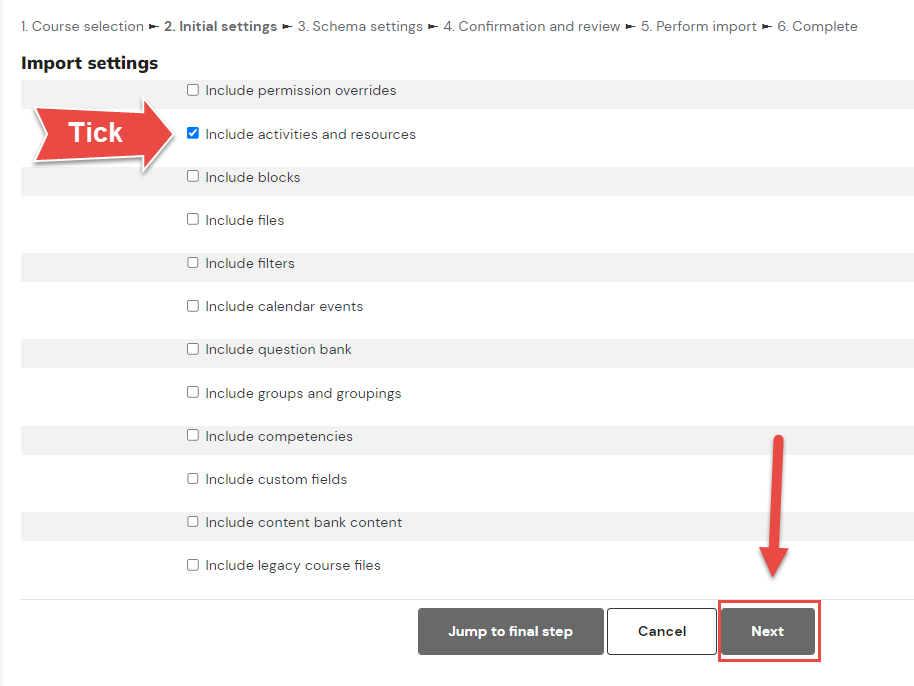Tick the Include blocks checkbox
This screenshot has width=914, height=686.
tap(192, 176)
